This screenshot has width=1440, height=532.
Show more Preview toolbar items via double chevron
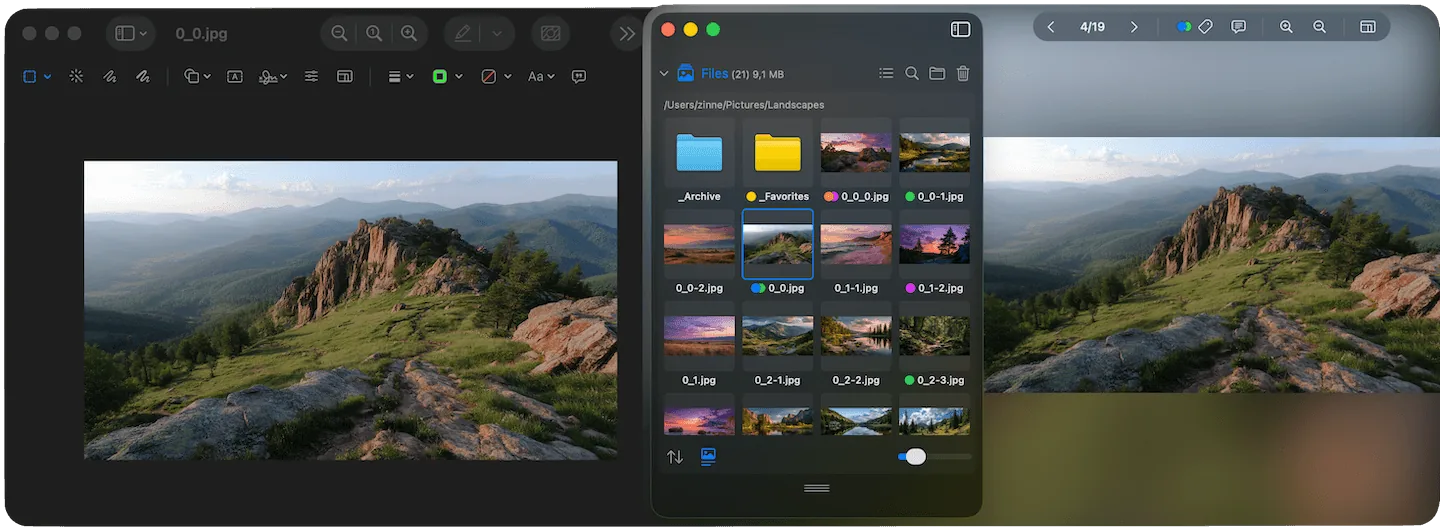(627, 33)
